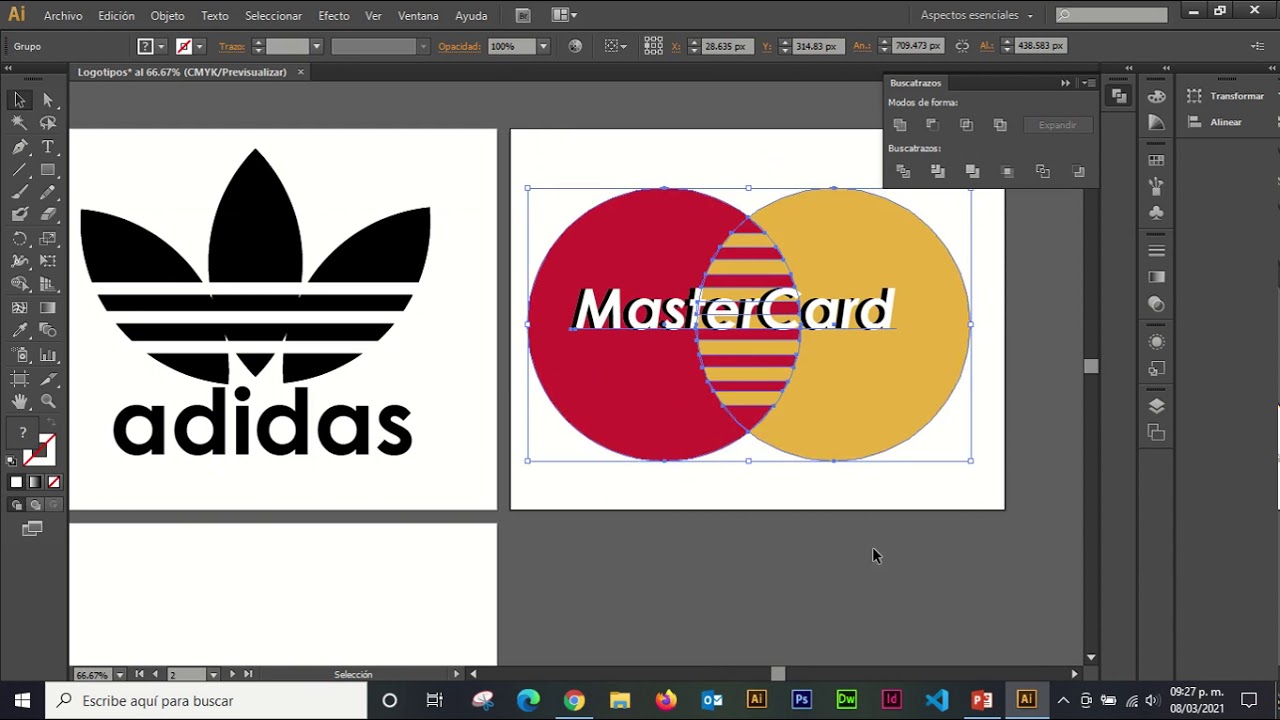Select the Magic Wand tool
1280x720 pixels.
pyautogui.click(x=19, y=123)
